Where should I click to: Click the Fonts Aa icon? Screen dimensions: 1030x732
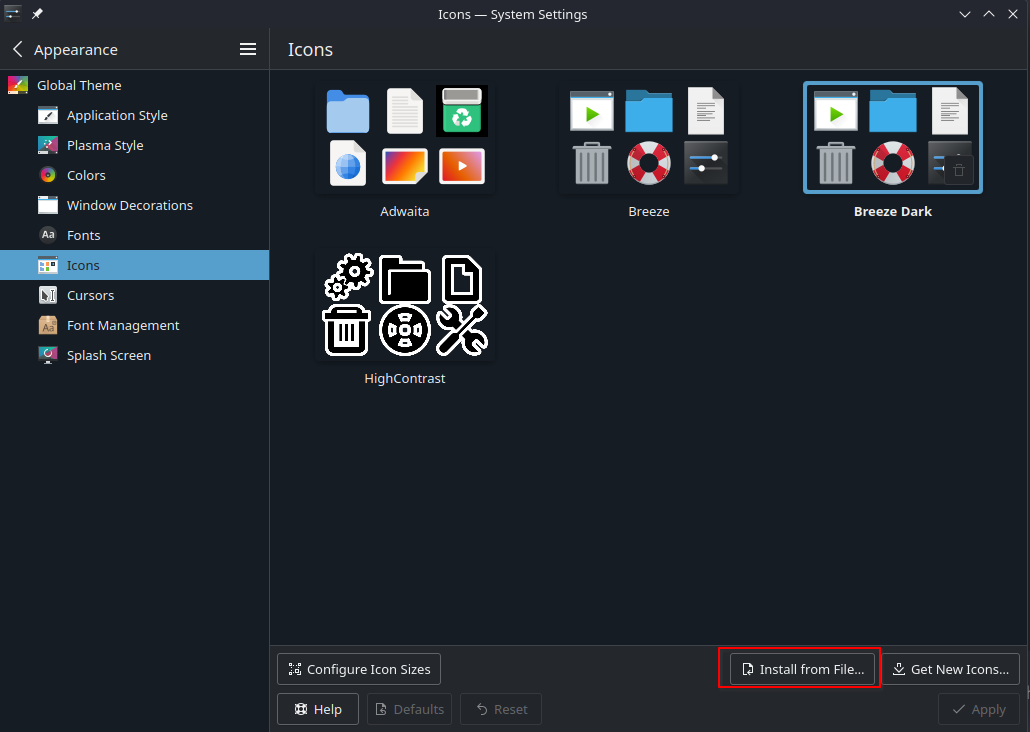tap(48, 235)
